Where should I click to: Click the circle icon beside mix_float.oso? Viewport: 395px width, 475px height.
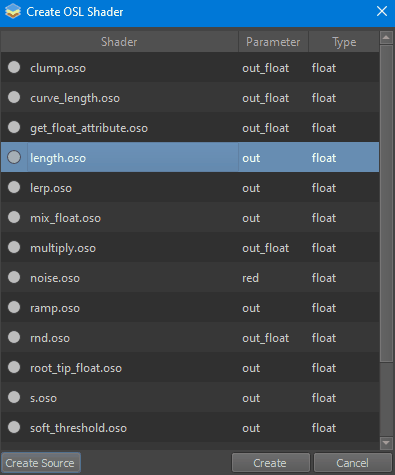pos(14,217)
